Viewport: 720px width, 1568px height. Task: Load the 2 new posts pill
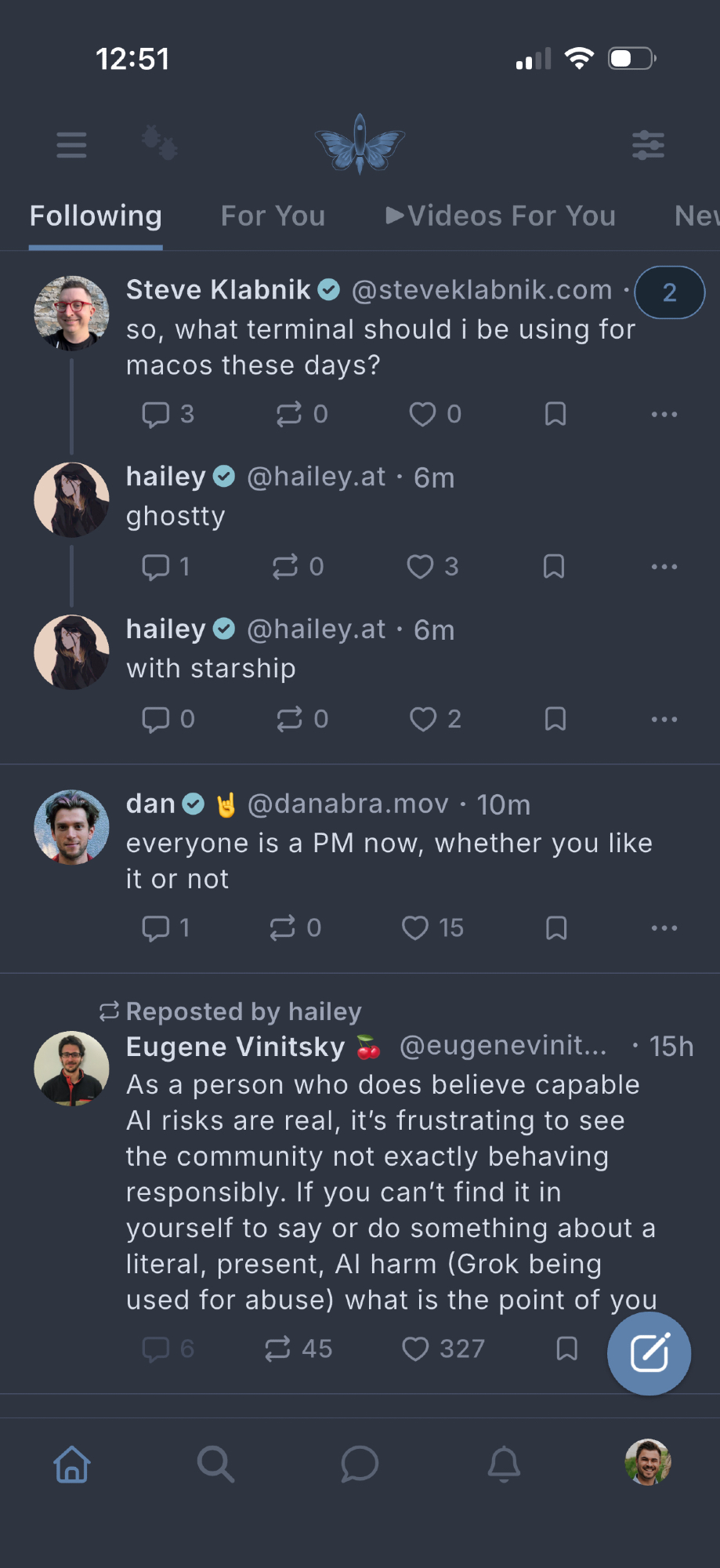click(x=669, y=292)
